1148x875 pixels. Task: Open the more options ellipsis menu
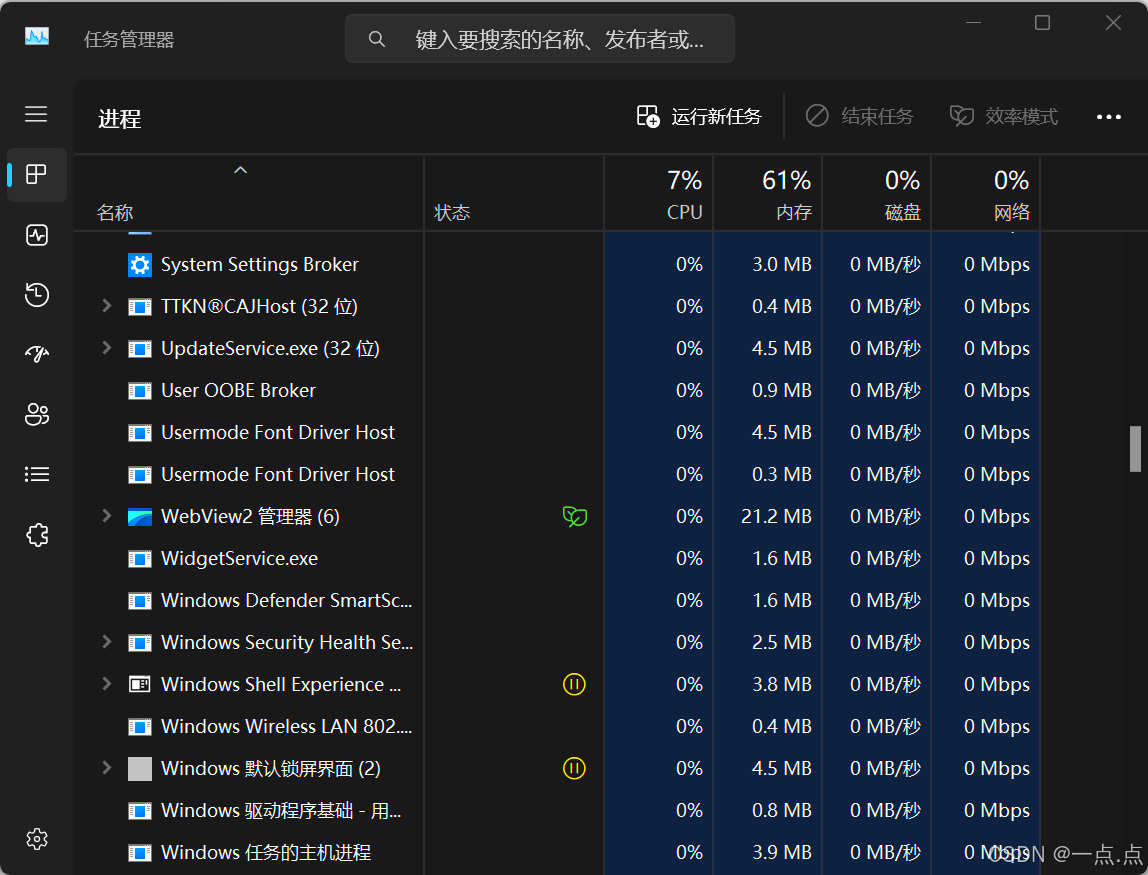(x=1108, y=116)
